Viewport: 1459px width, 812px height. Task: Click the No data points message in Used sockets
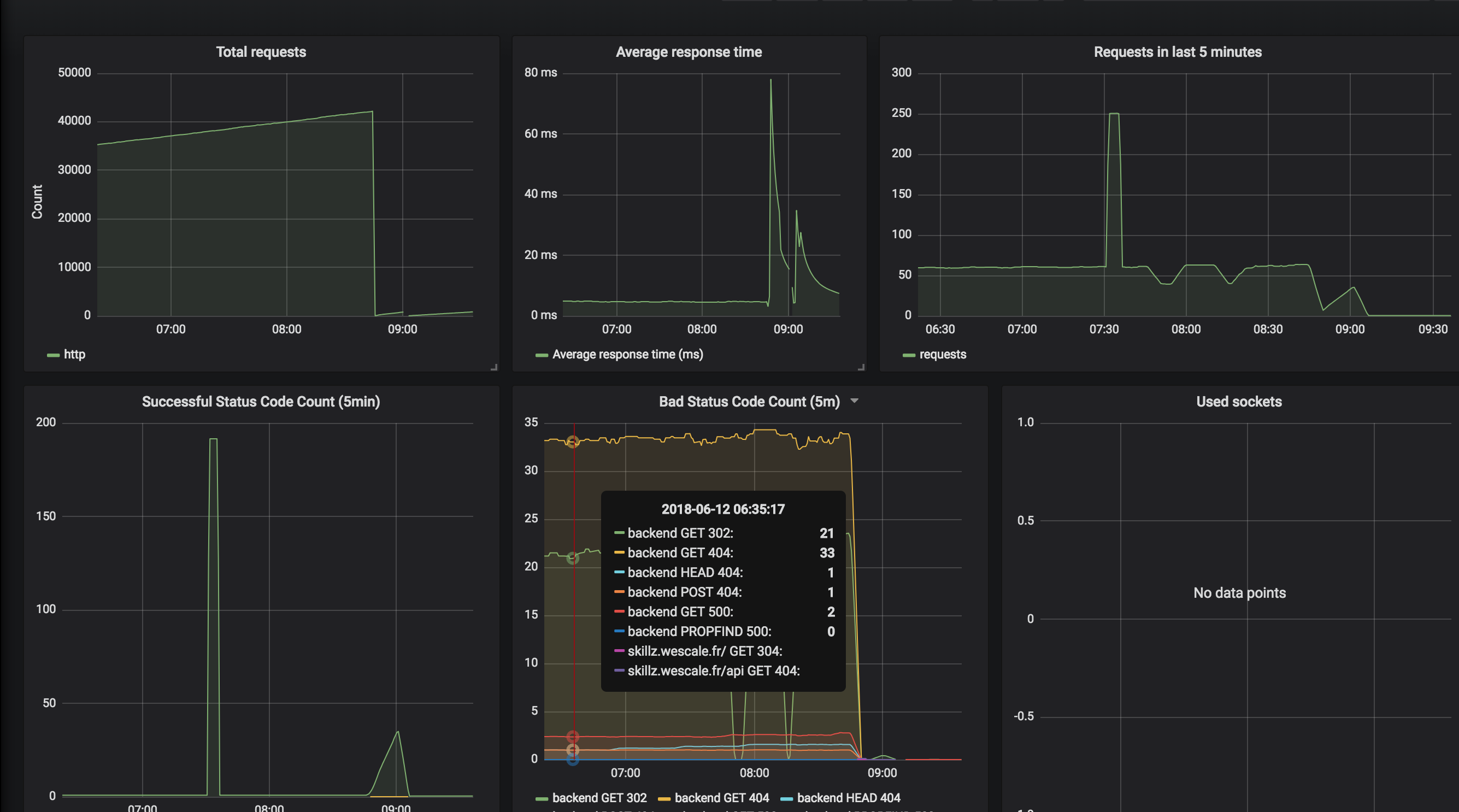(1239, 593)
